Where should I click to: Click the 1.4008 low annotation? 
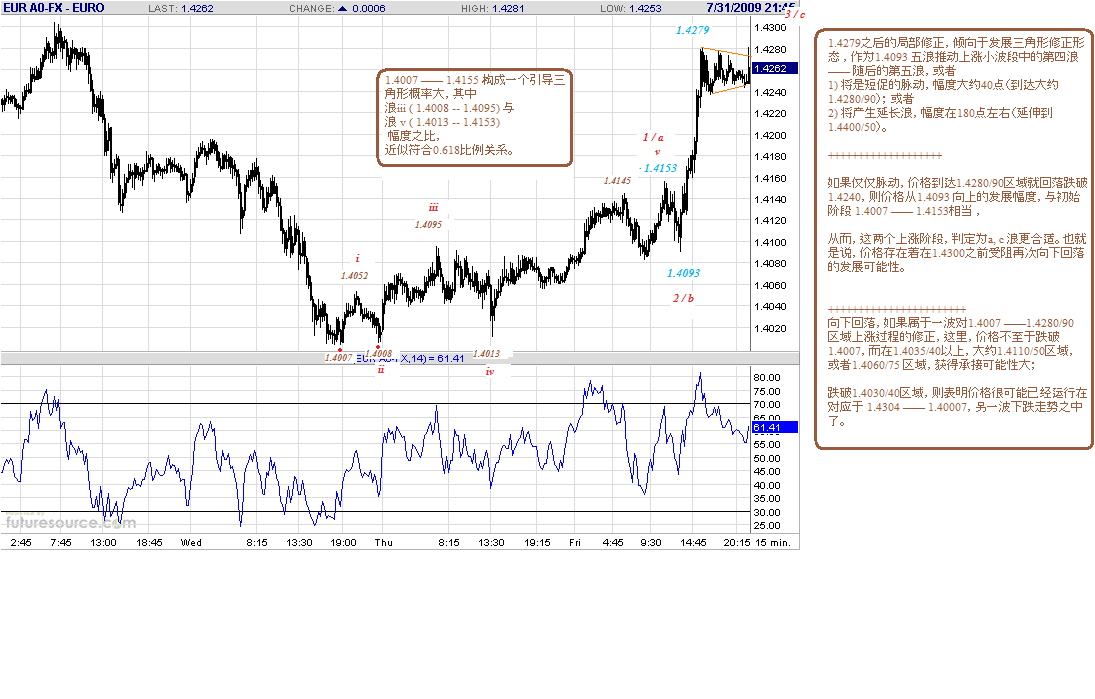tap(379, 354)
